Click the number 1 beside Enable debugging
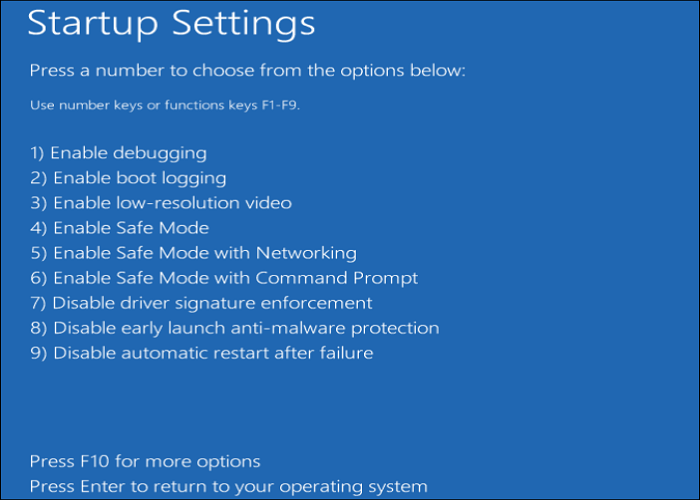 click(x=35, y=154)
